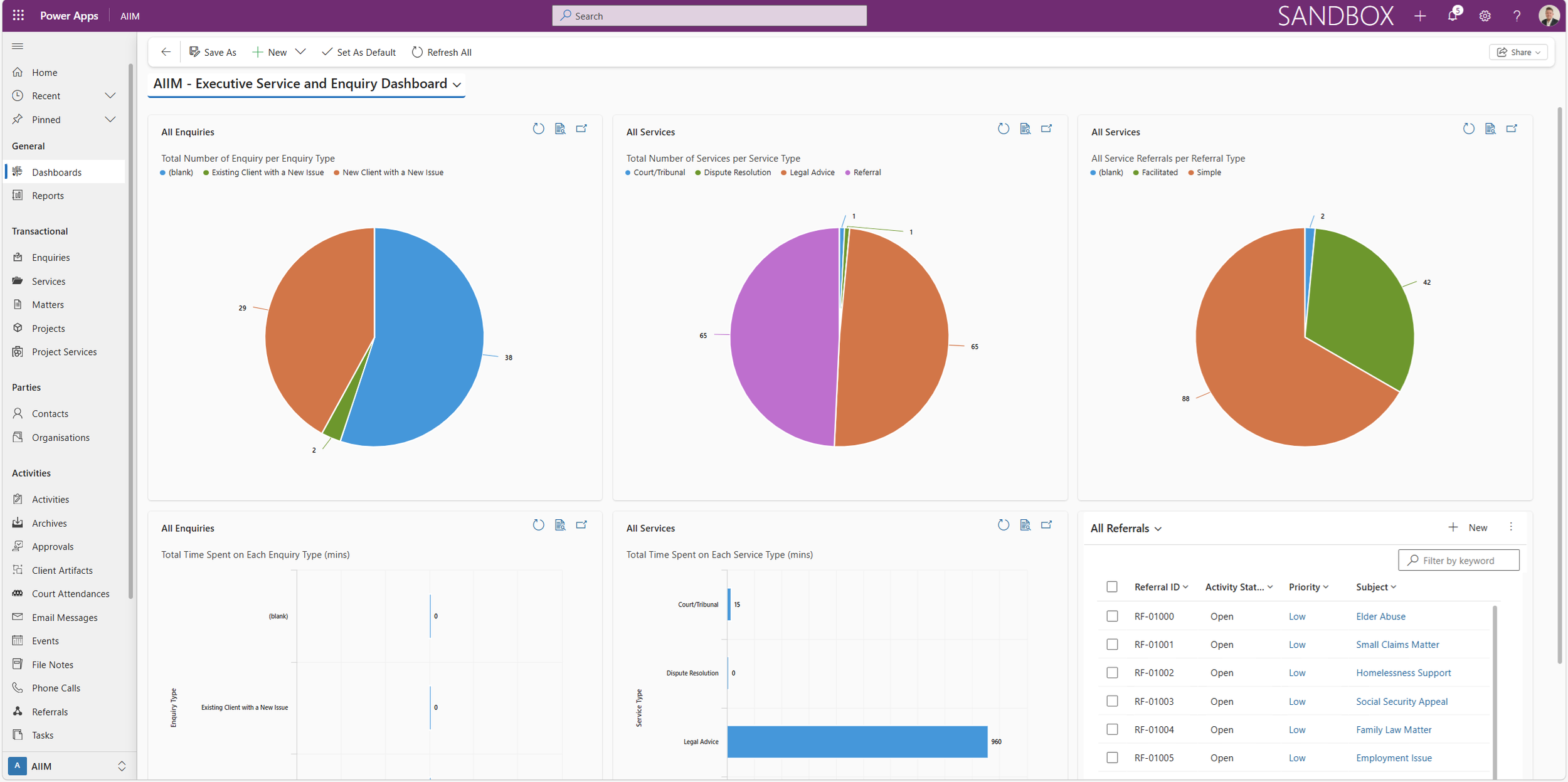Select the RF-01003 referral checkbox

(x=1112, y=701)
